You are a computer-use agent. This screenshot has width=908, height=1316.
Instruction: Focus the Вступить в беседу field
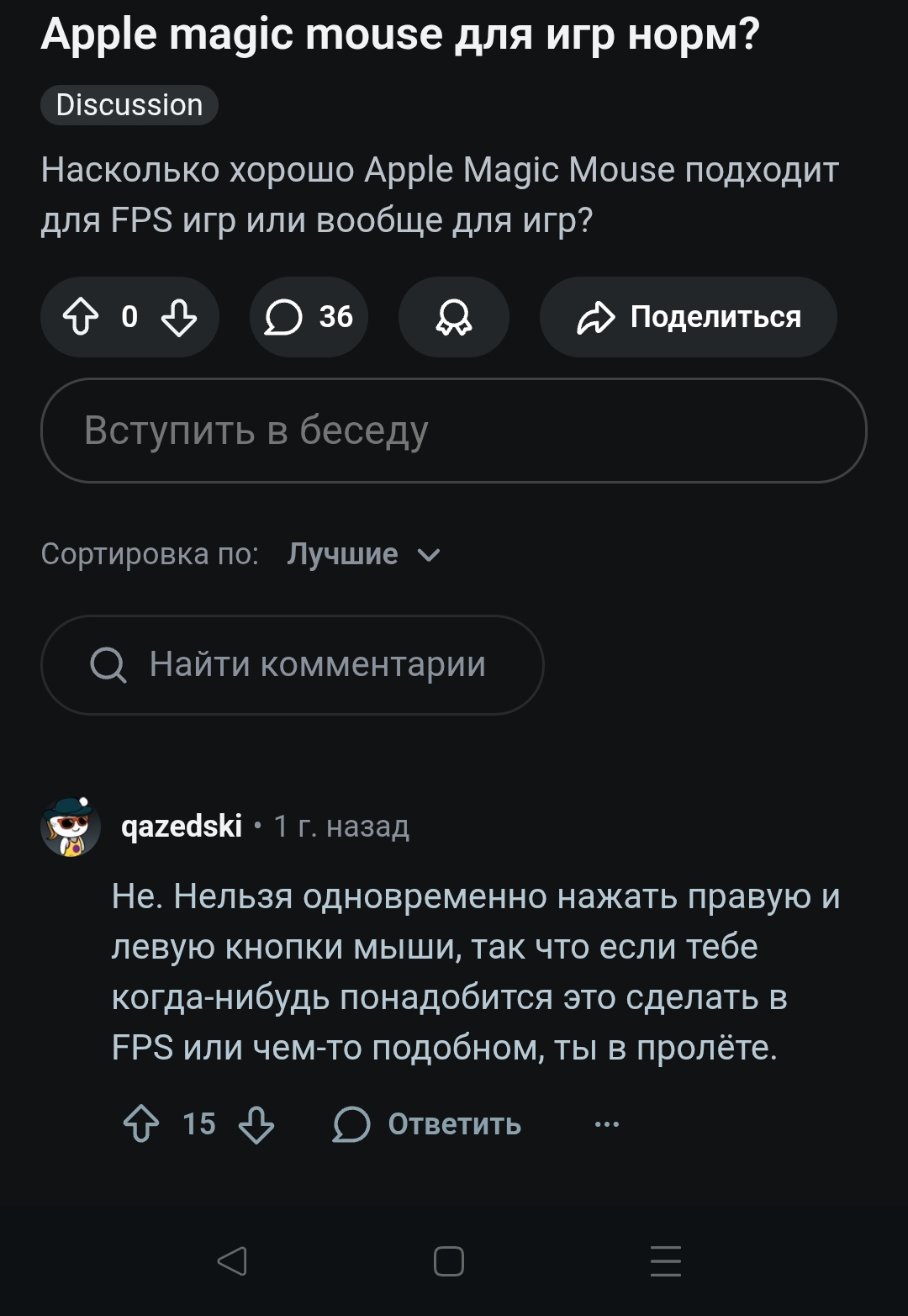tap(454, 431)
